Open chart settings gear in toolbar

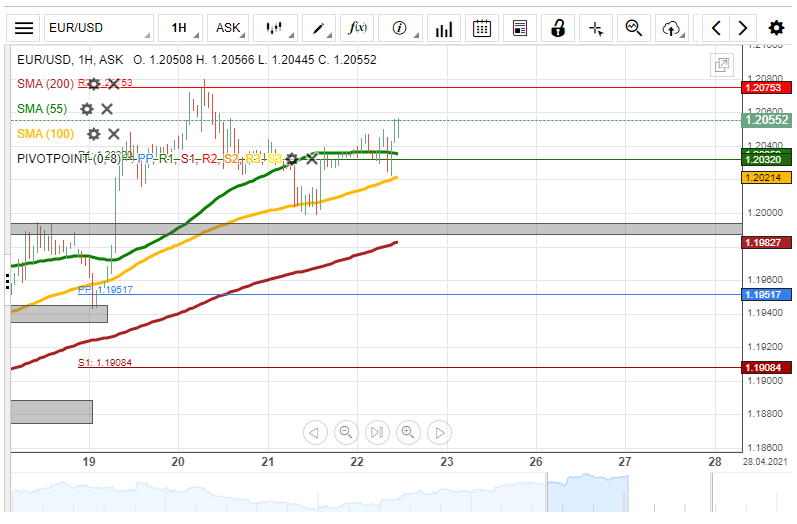[x=776, y=28]
